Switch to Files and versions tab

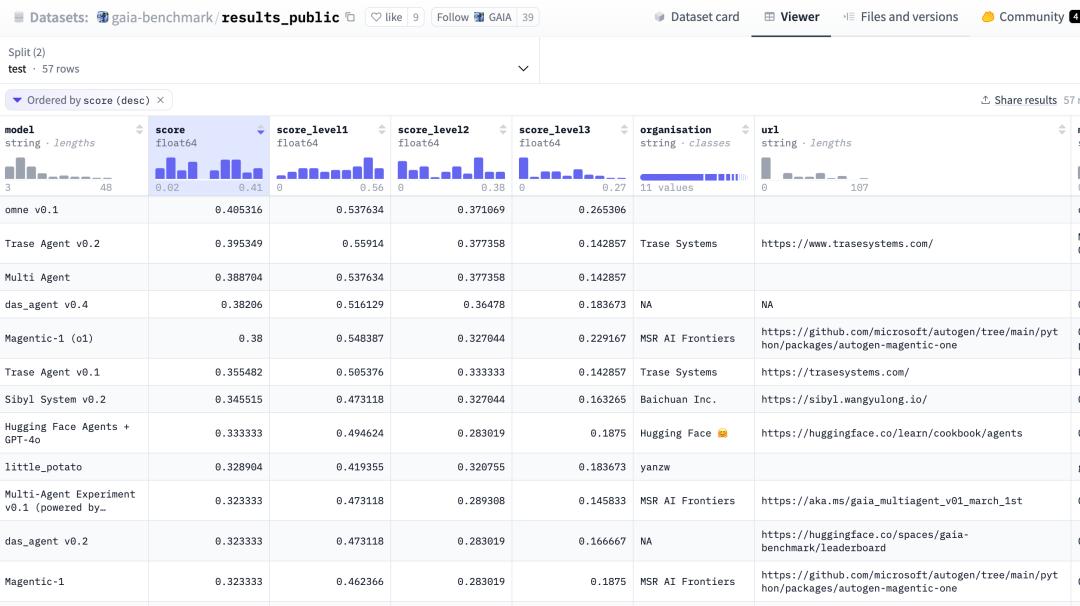tap(900, 17)
